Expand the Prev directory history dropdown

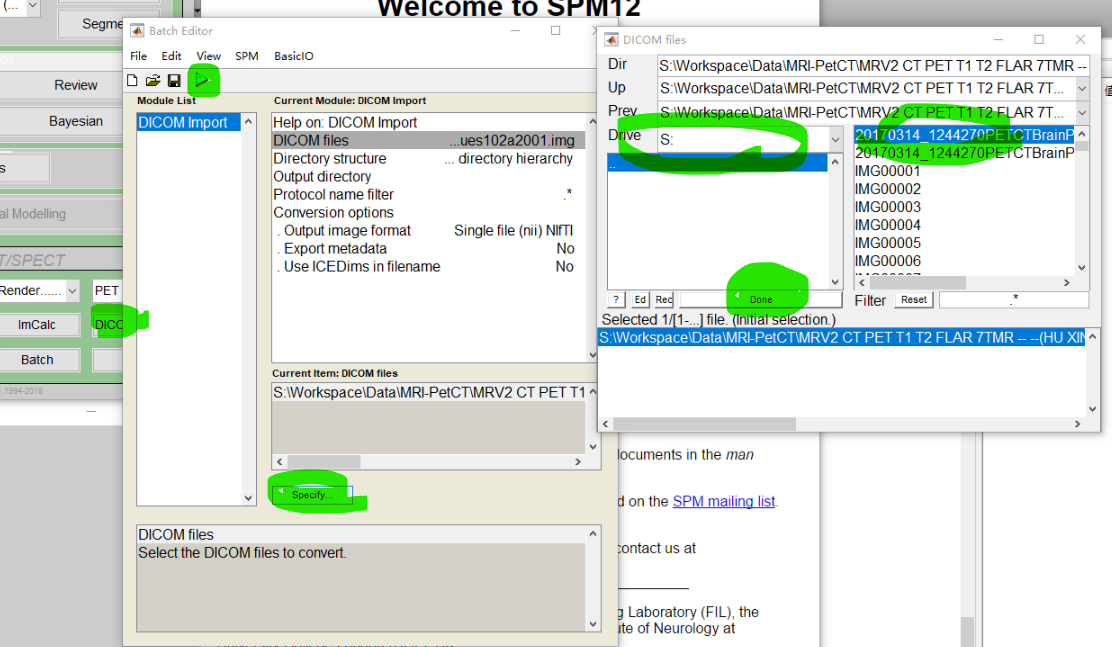pyautogui.click(x=1083, y=111)
